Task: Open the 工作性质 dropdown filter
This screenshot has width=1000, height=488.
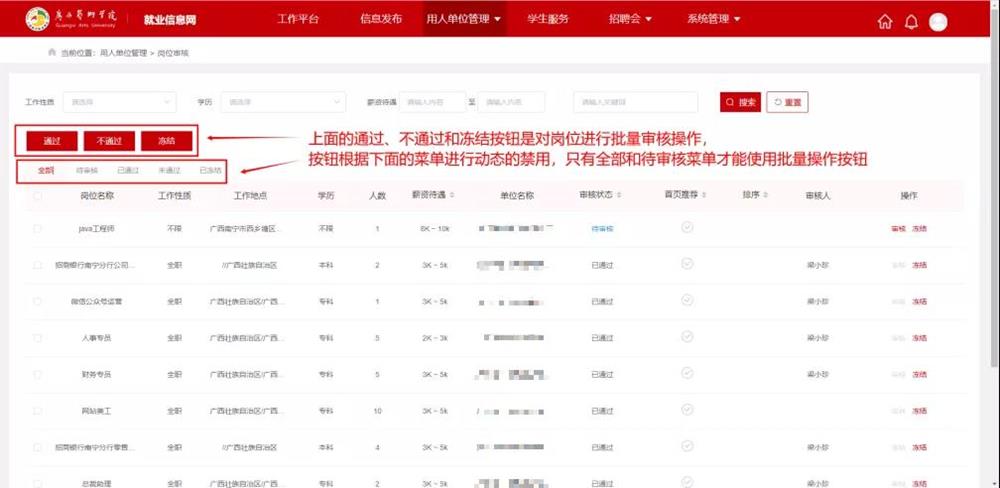Action: [118, 102]
